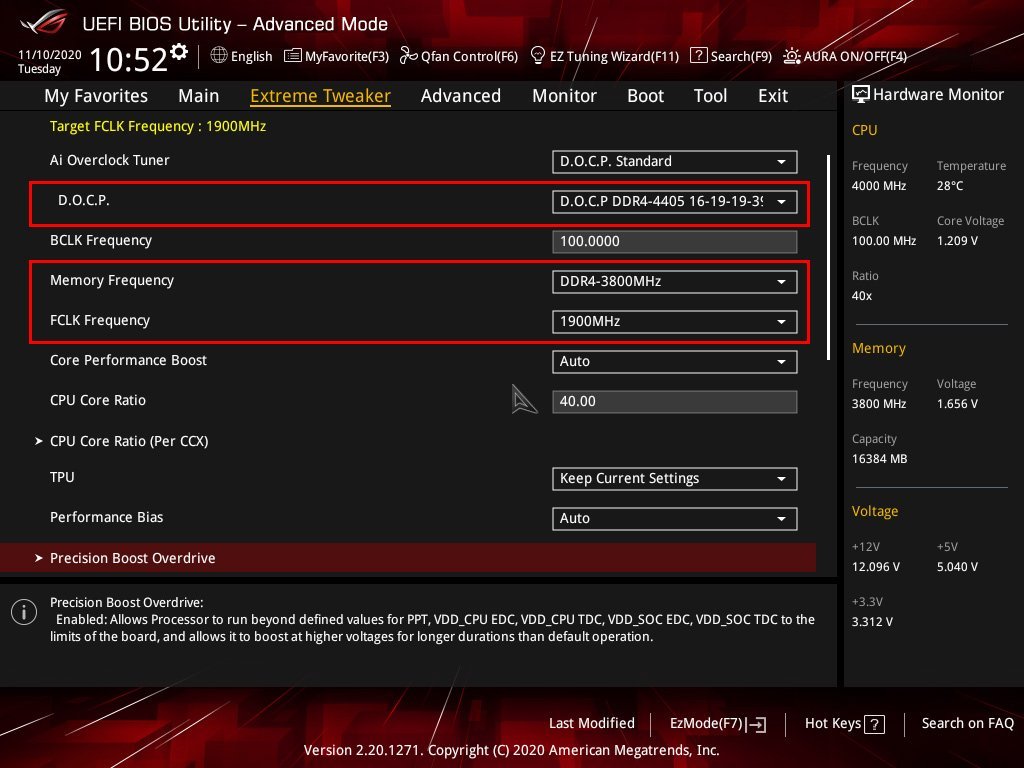This screenshot has width=1024, height=768.
Task: Click the Memory Frequency label
Action: [x=112, y=280]
